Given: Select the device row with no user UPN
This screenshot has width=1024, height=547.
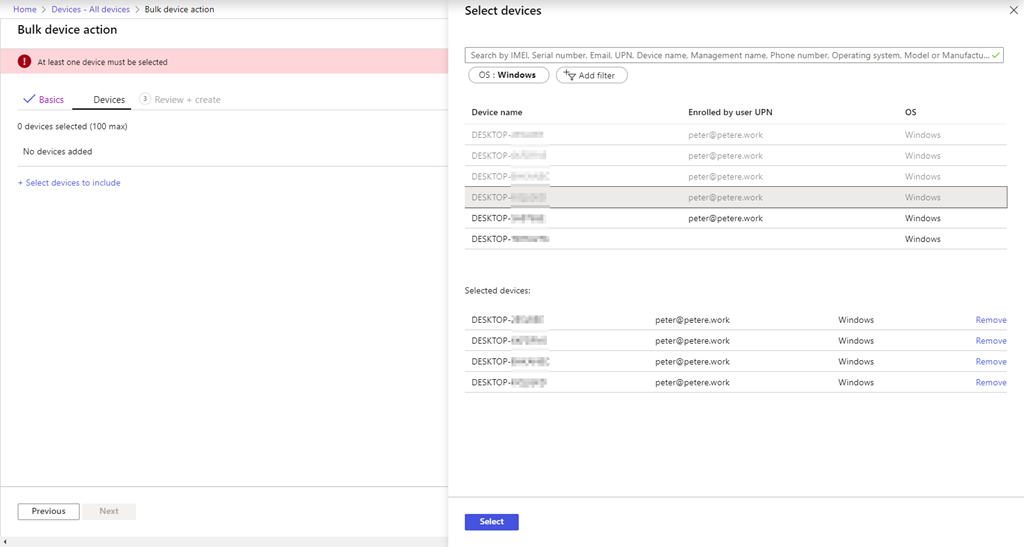Looking at the screenshot, I should click(735, 239).
